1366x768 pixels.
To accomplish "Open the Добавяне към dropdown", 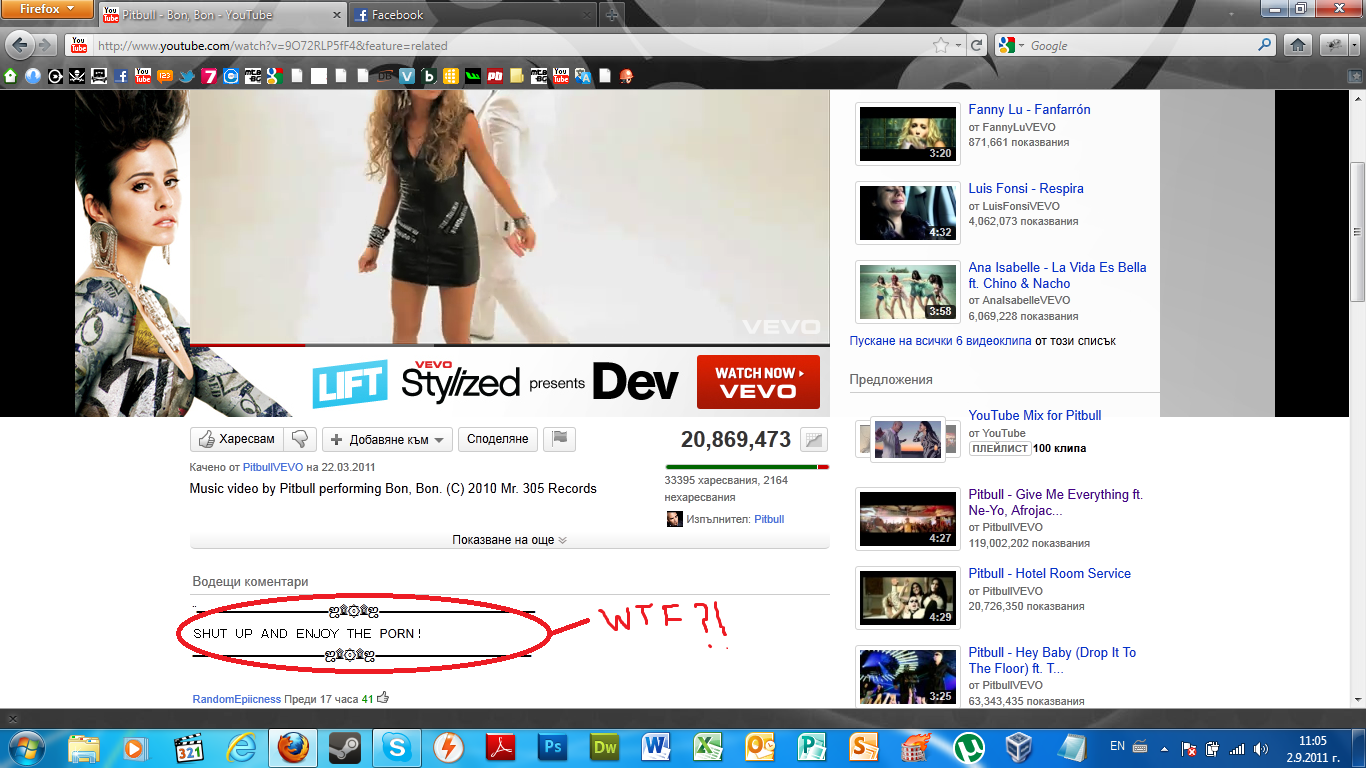I will pyautogui.click(x=387, y=440).
